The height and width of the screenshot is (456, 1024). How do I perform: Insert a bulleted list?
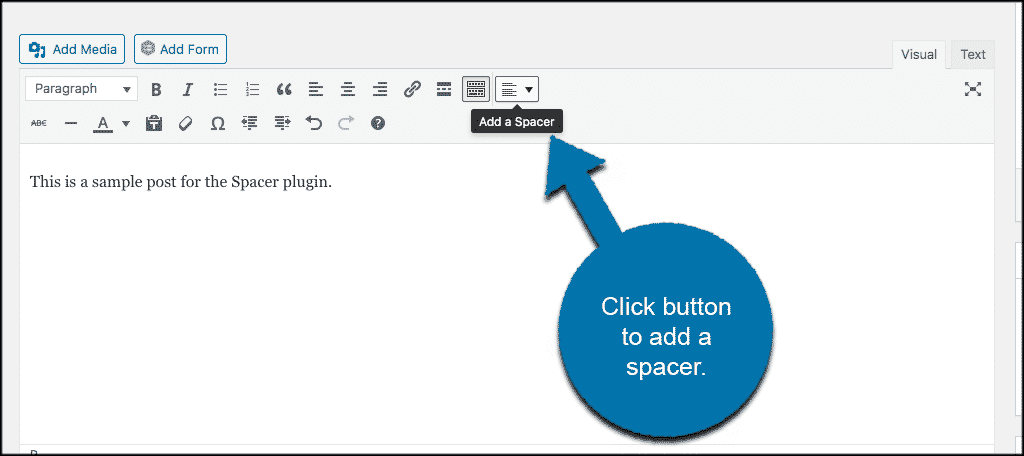(220, 89)
